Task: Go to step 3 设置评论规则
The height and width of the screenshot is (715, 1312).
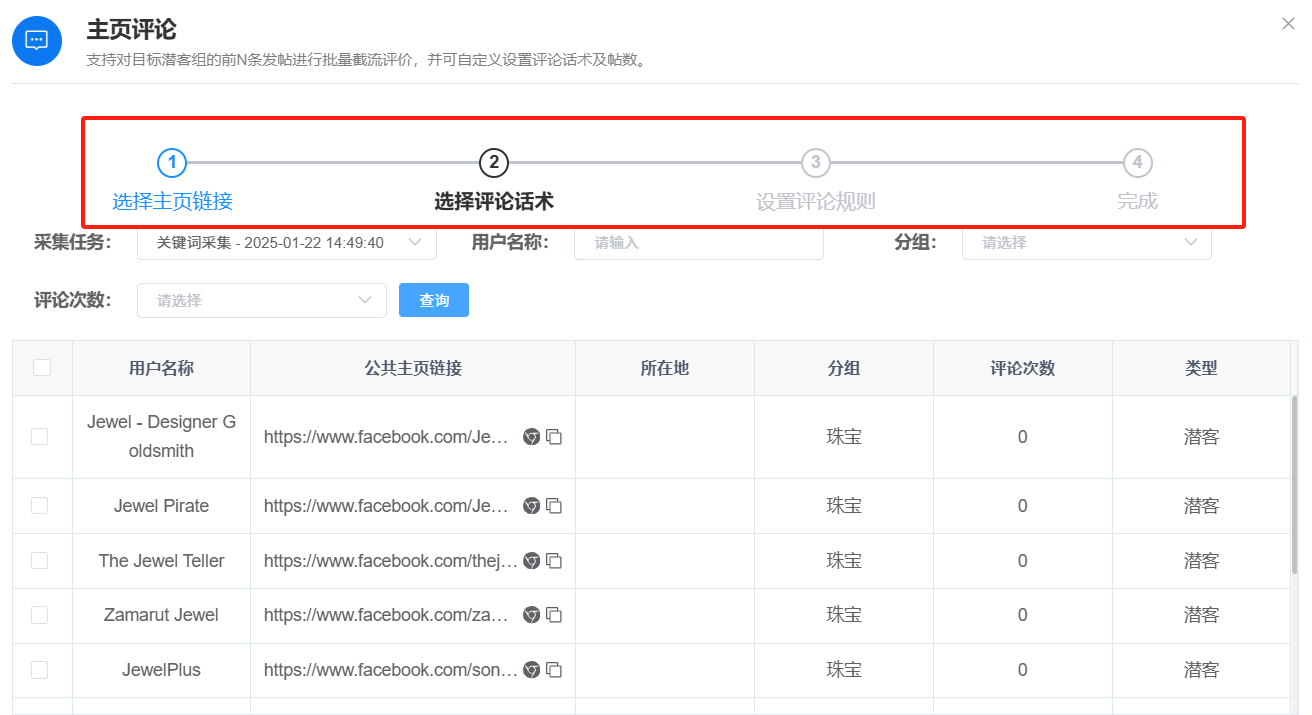Action: pyautogui.click(x=816, y=181)
